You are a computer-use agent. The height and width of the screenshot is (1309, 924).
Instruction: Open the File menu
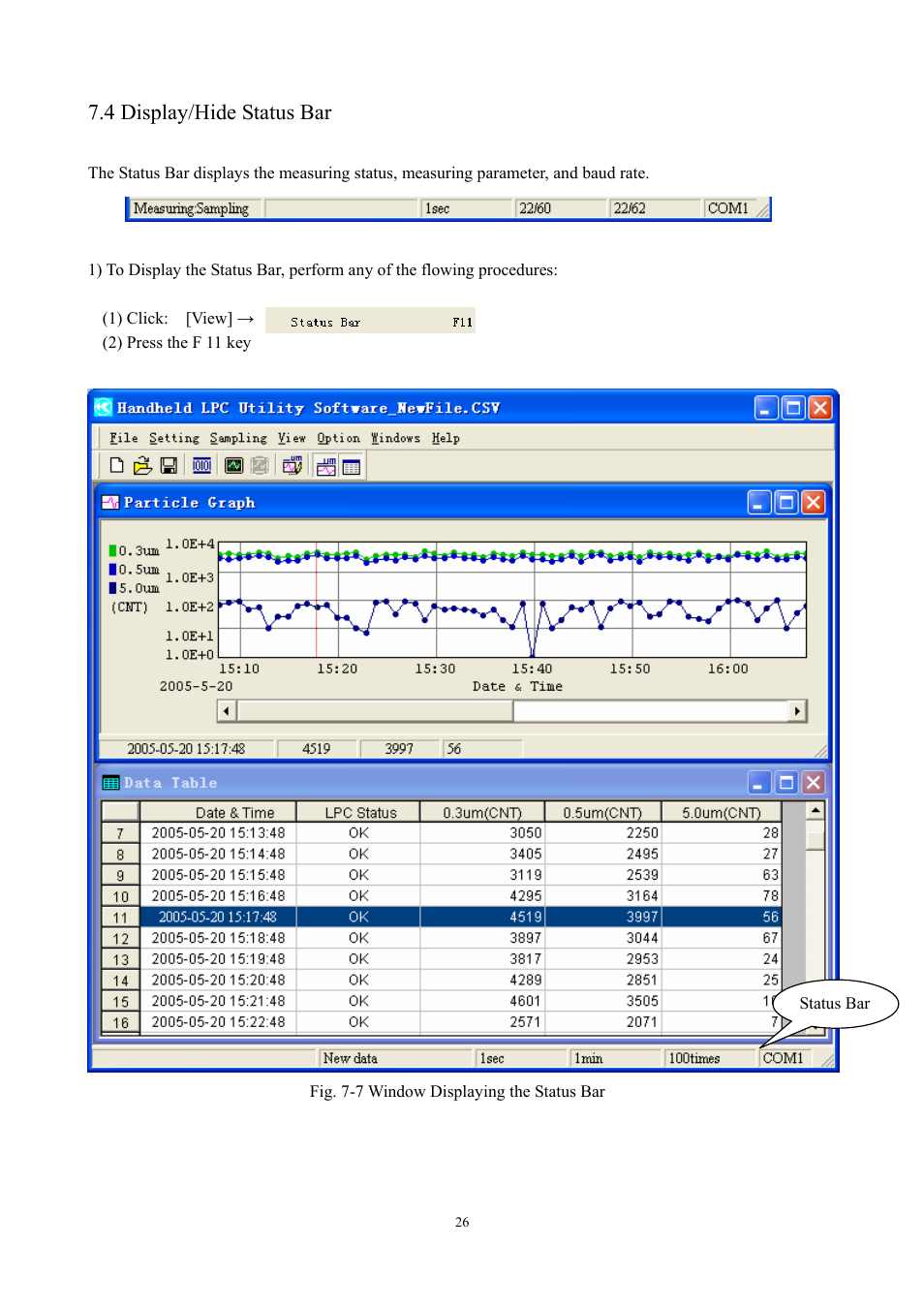124,438
